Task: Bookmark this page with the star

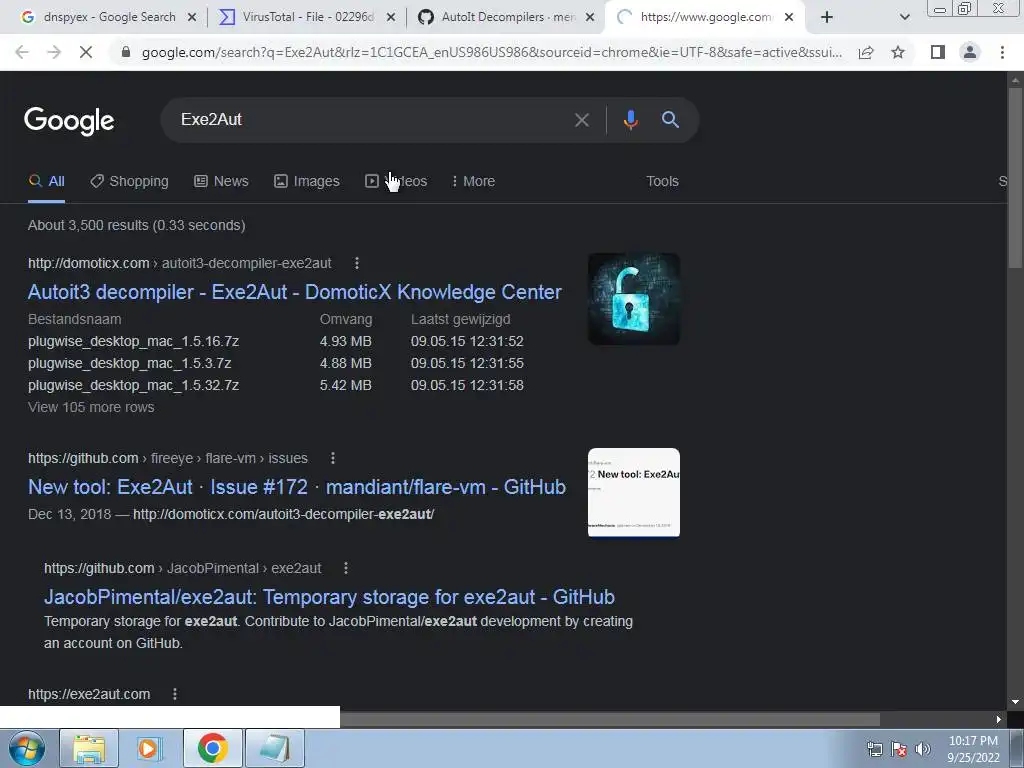Action: (x=898, y=52)
